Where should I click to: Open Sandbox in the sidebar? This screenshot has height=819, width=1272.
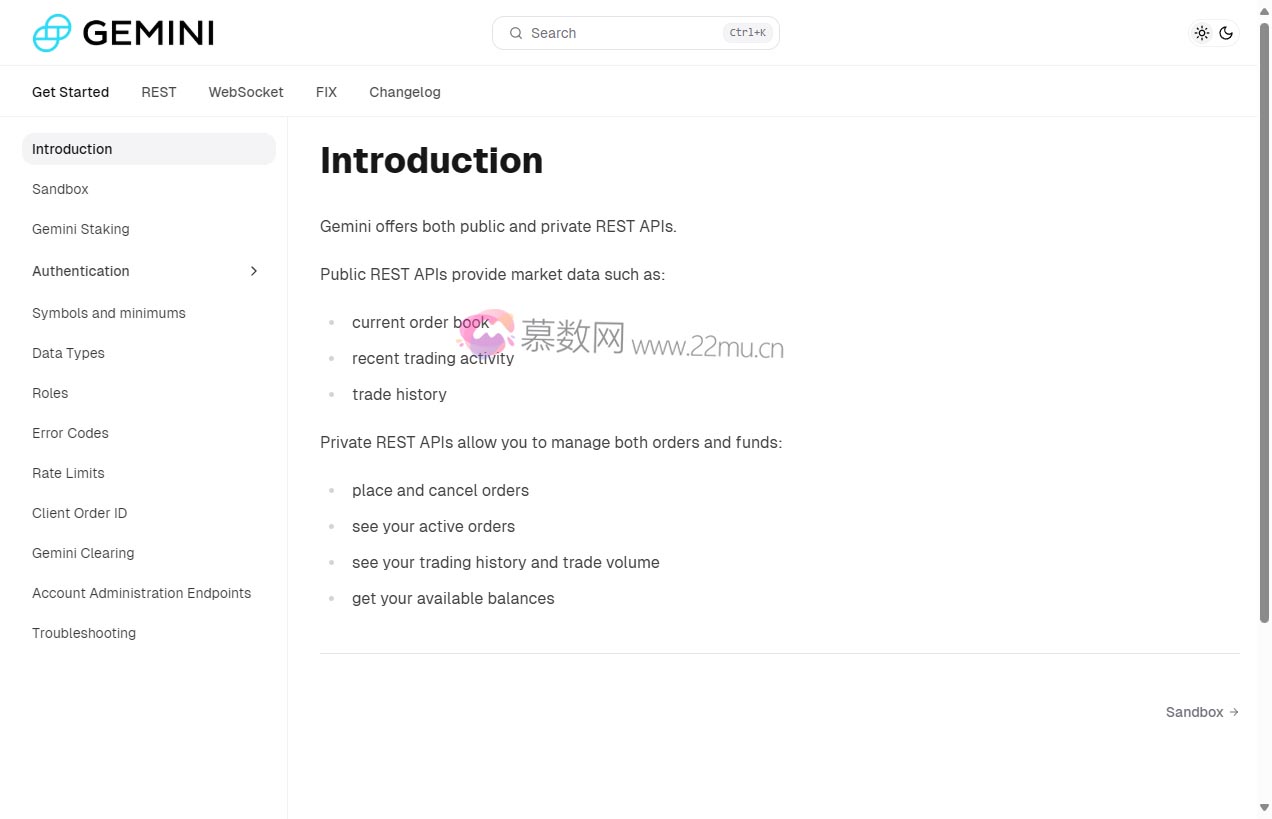[60, 189]
